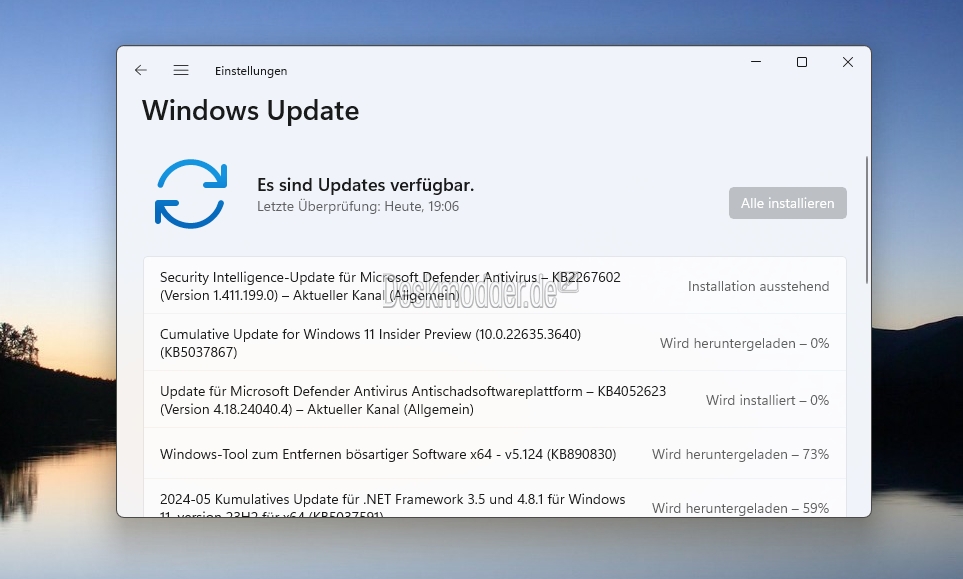The width and height of the screenshot is (963, 579).
Task: Click the Einstellungen window title
Action: pos(251,71)
